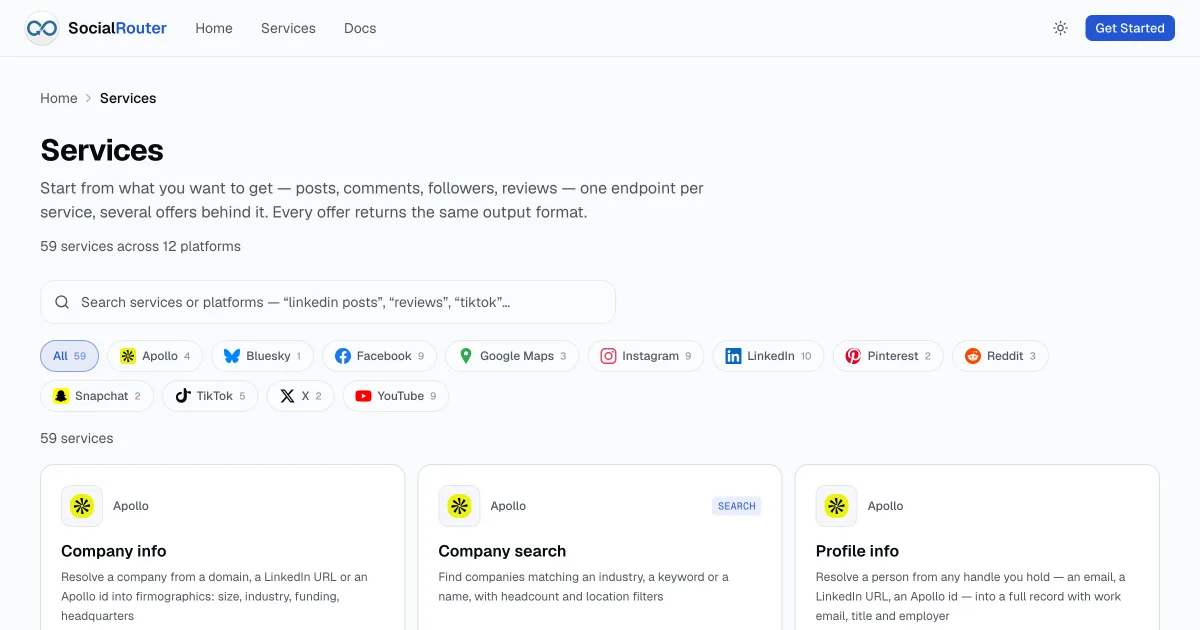This screenshot has width=1200, height=630.
Task: Open the Profile info service card title
Action: pyautogui.click(x=857, y=551)
